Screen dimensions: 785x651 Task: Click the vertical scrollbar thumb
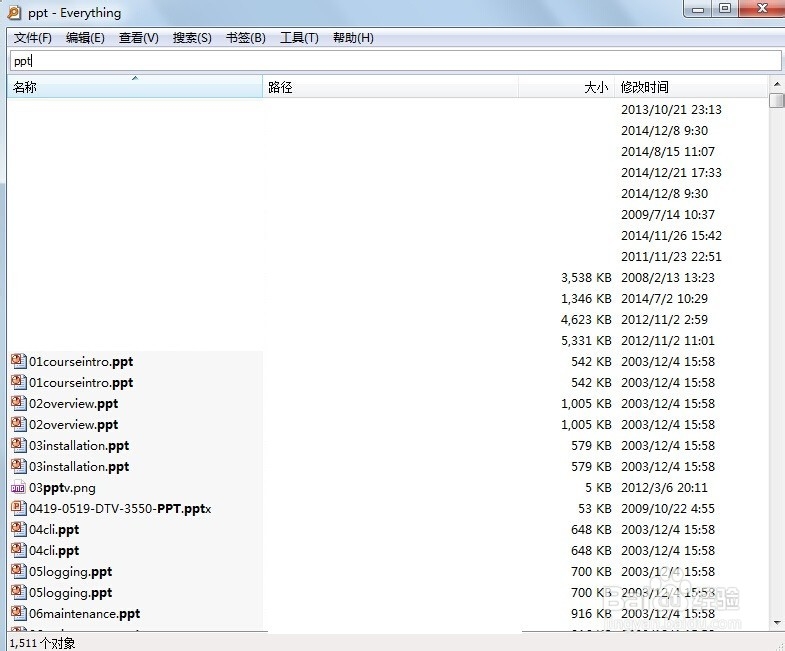777,100
